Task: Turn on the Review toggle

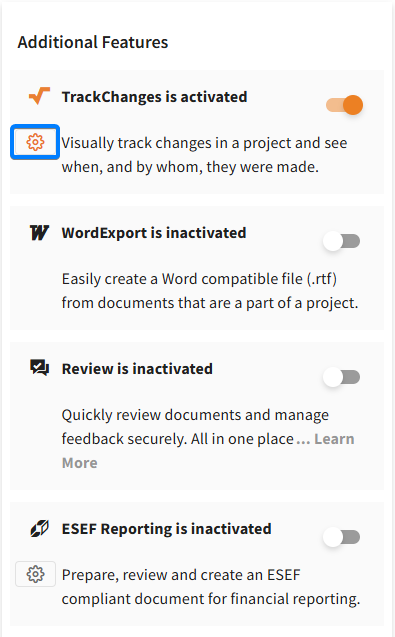Action: (341, 377)
